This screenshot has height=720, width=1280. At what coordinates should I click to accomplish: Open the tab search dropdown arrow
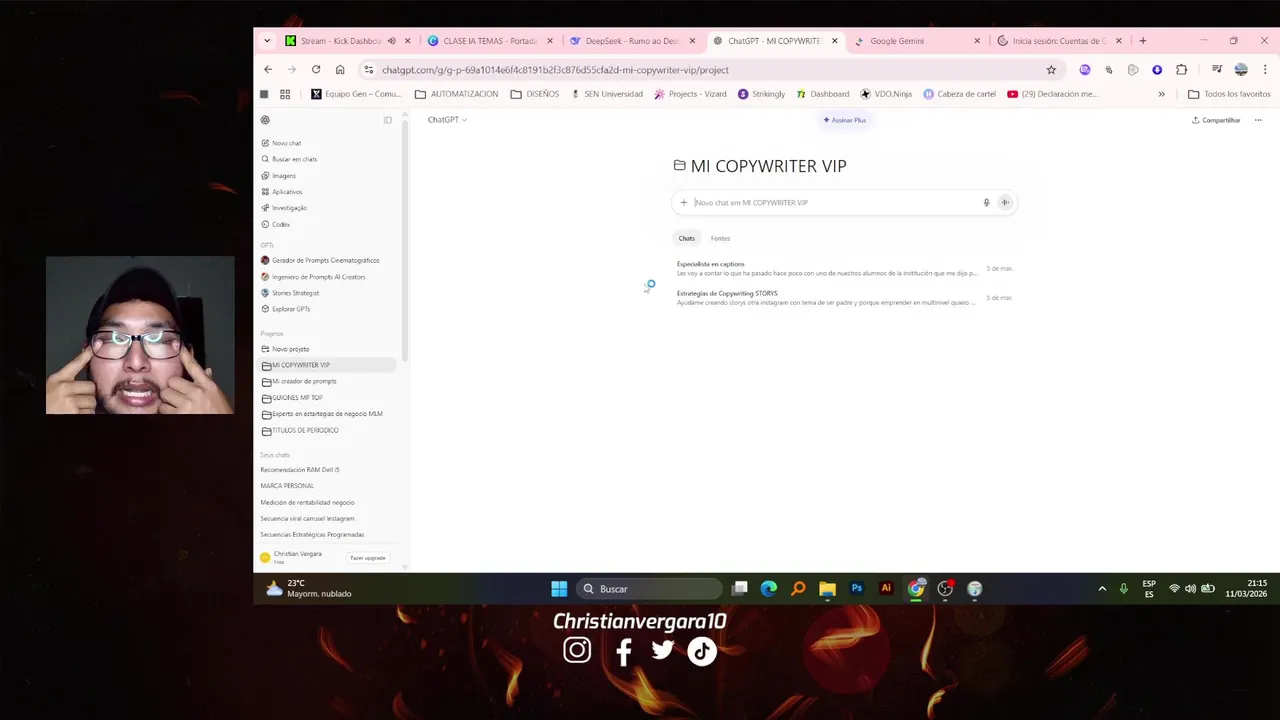click(x=267, y=41)
